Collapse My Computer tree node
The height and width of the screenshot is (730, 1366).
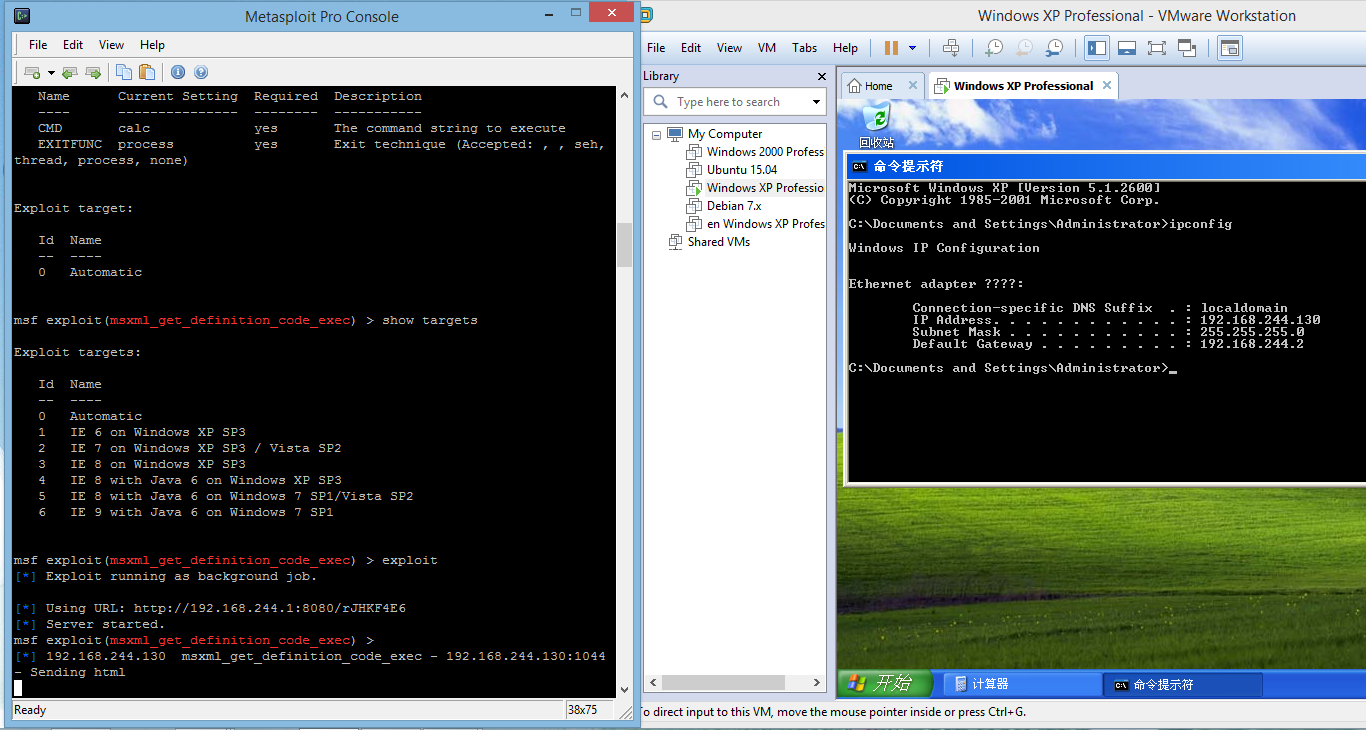[x=657, y=134]
